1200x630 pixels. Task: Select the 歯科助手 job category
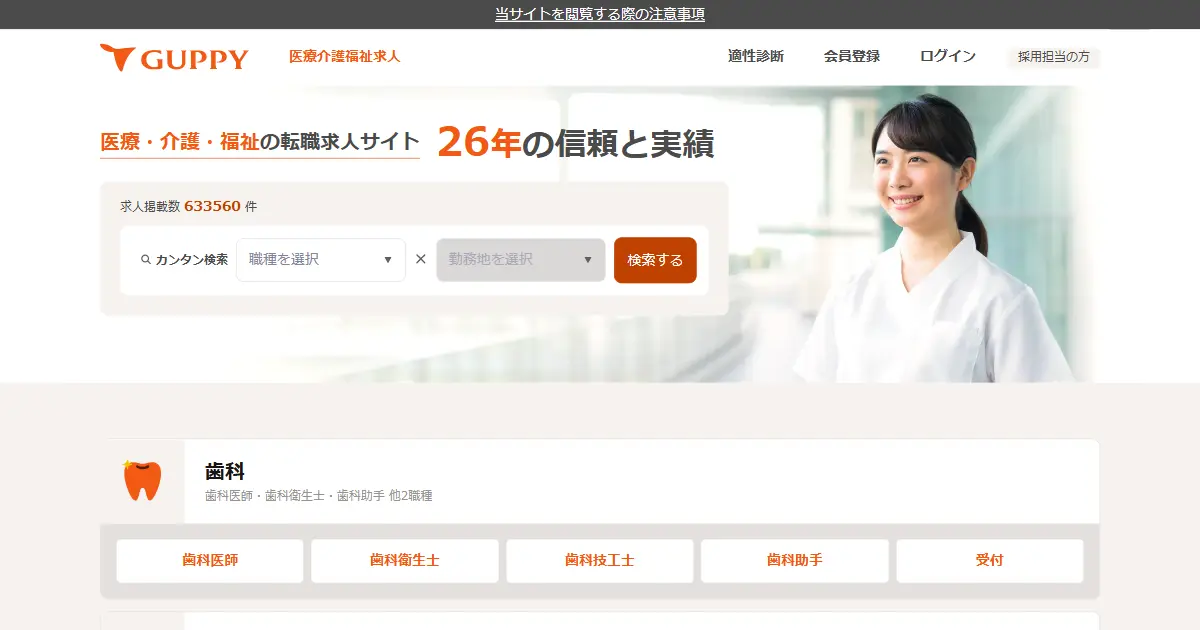pos(795,561)
